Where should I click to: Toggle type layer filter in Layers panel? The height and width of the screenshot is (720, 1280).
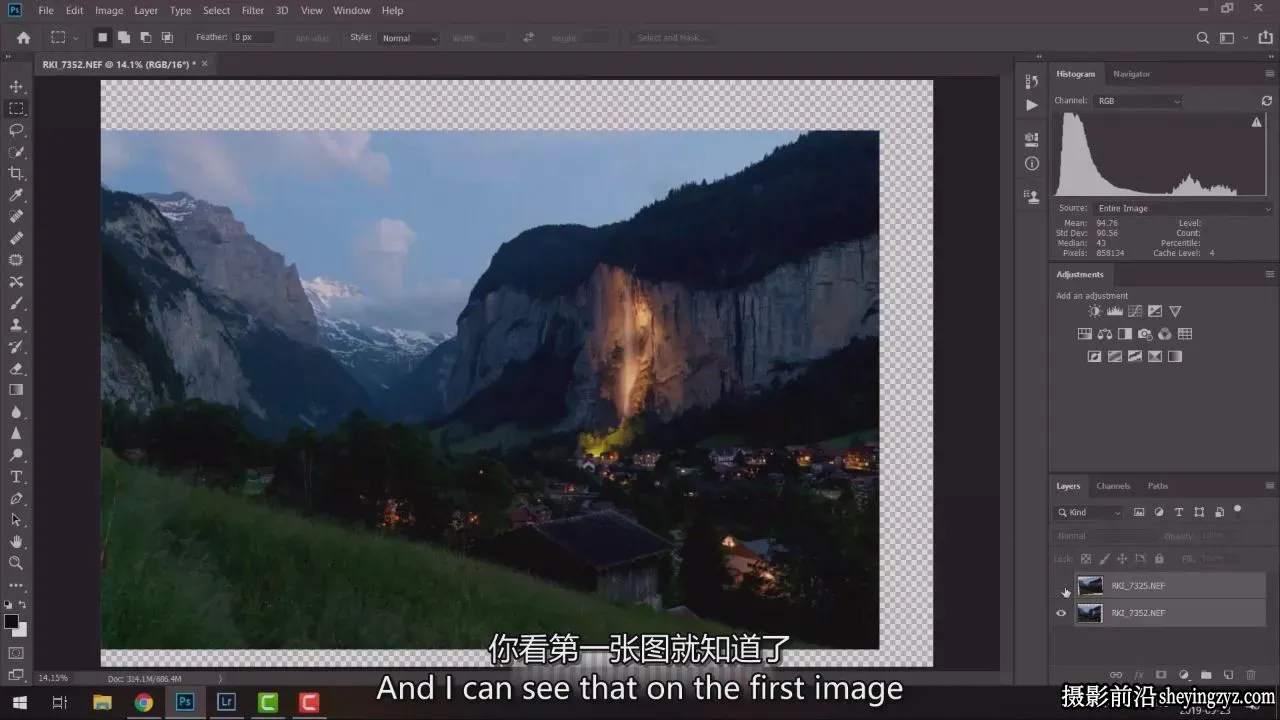pyautogui.click(x=1179, y=512)
